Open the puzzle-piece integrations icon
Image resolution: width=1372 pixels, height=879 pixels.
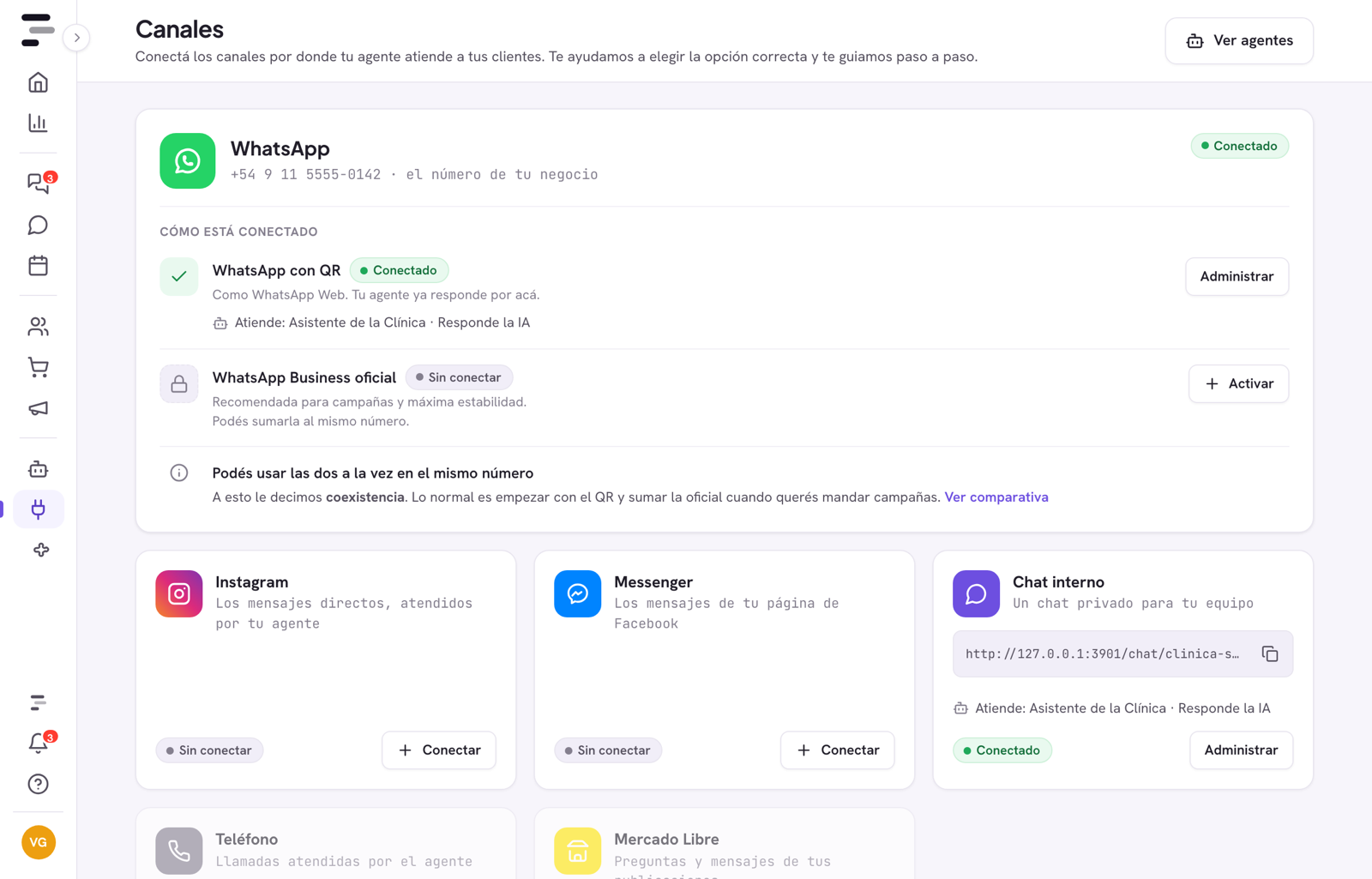[x=40, y=551]
